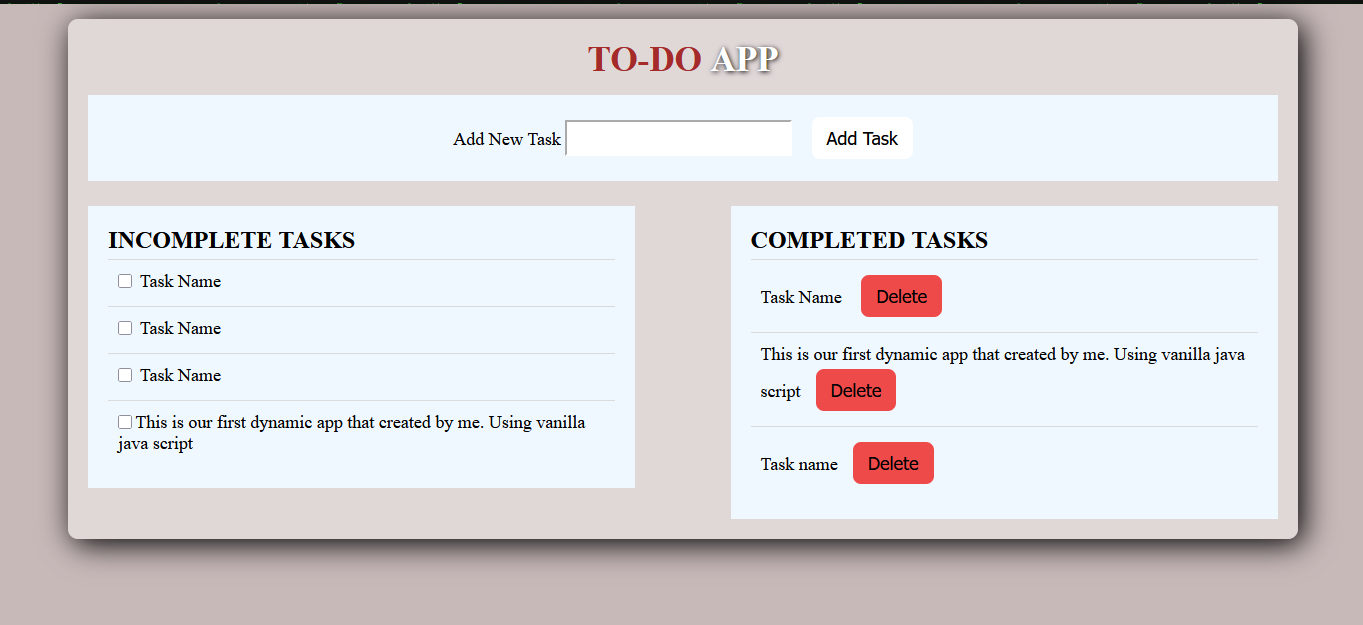
Task: Mark the "vanilla java script" task as complete
Action: pyautogui.click(x=124, y=421)
